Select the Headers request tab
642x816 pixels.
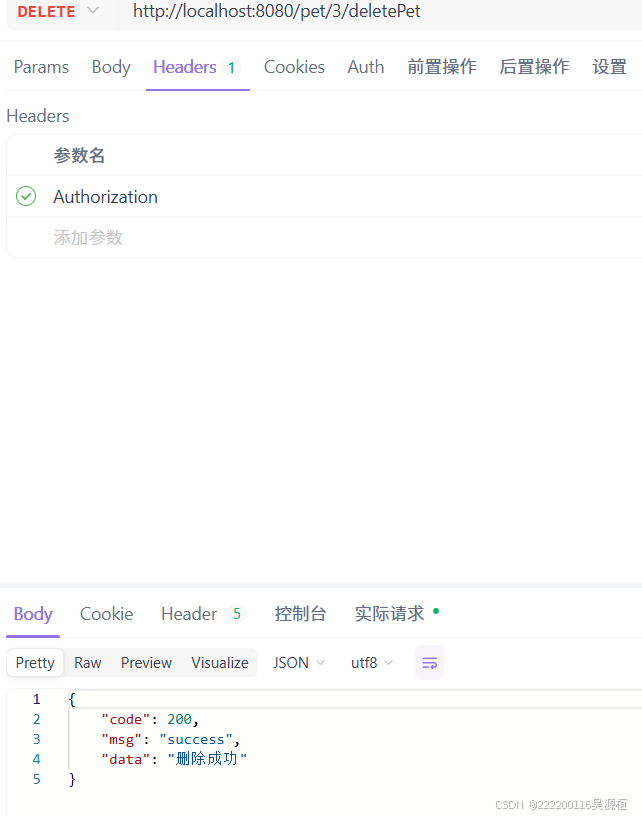197,67
